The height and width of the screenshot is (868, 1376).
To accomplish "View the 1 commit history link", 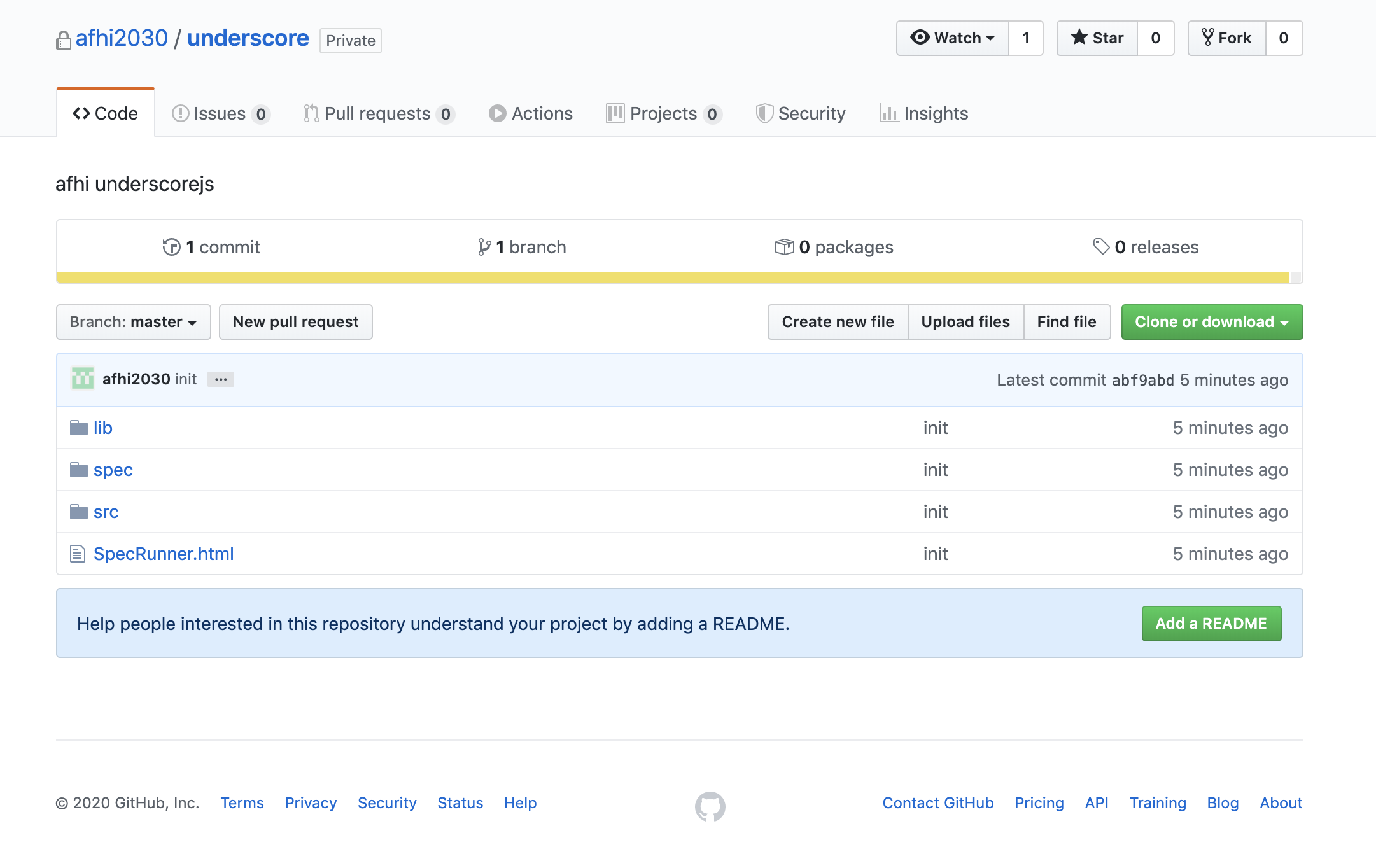I will (211, 247).
